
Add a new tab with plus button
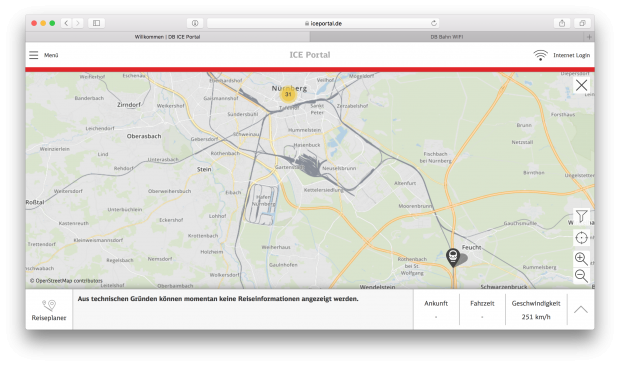589,37
